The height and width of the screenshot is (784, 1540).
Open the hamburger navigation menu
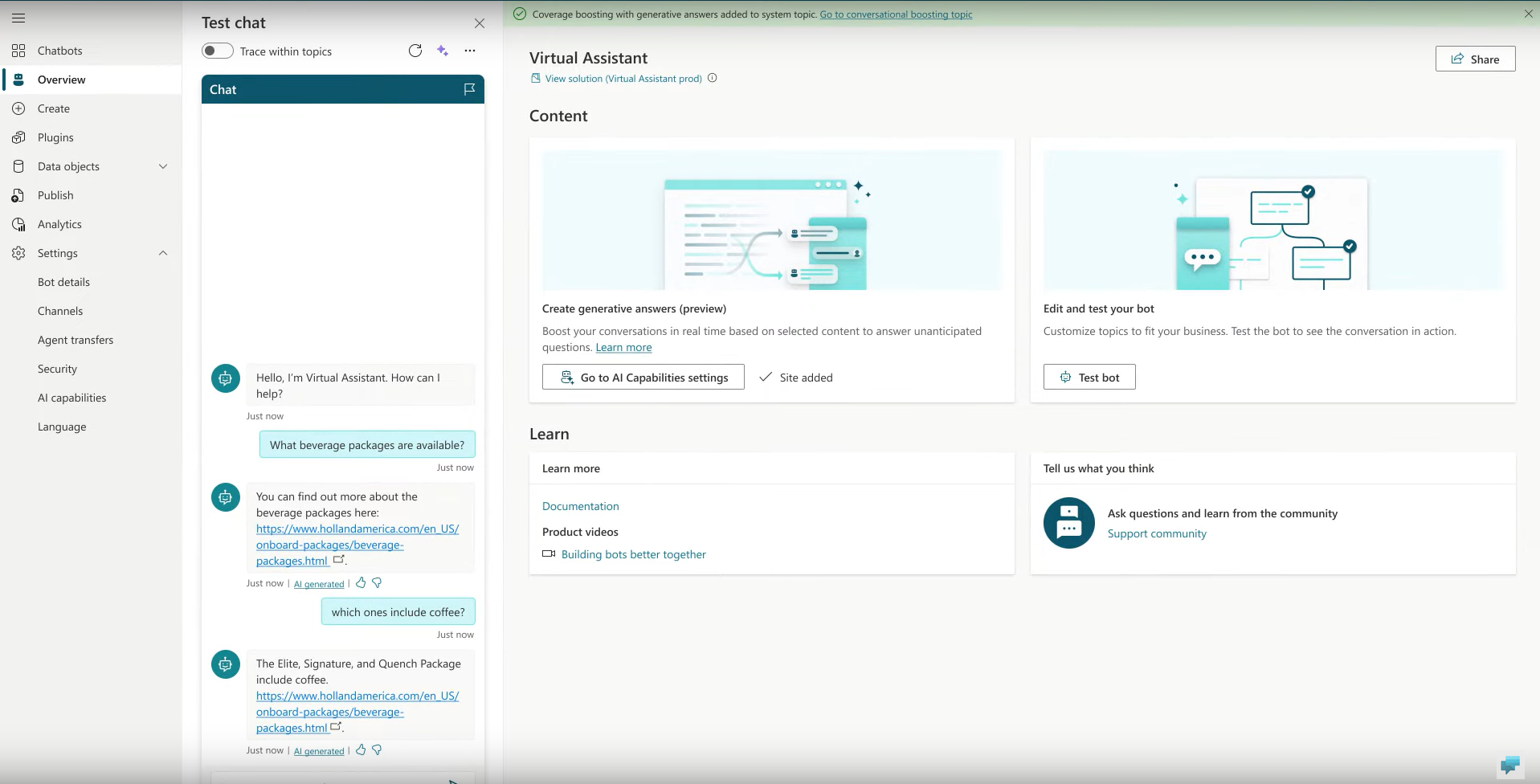coord(19,18)
